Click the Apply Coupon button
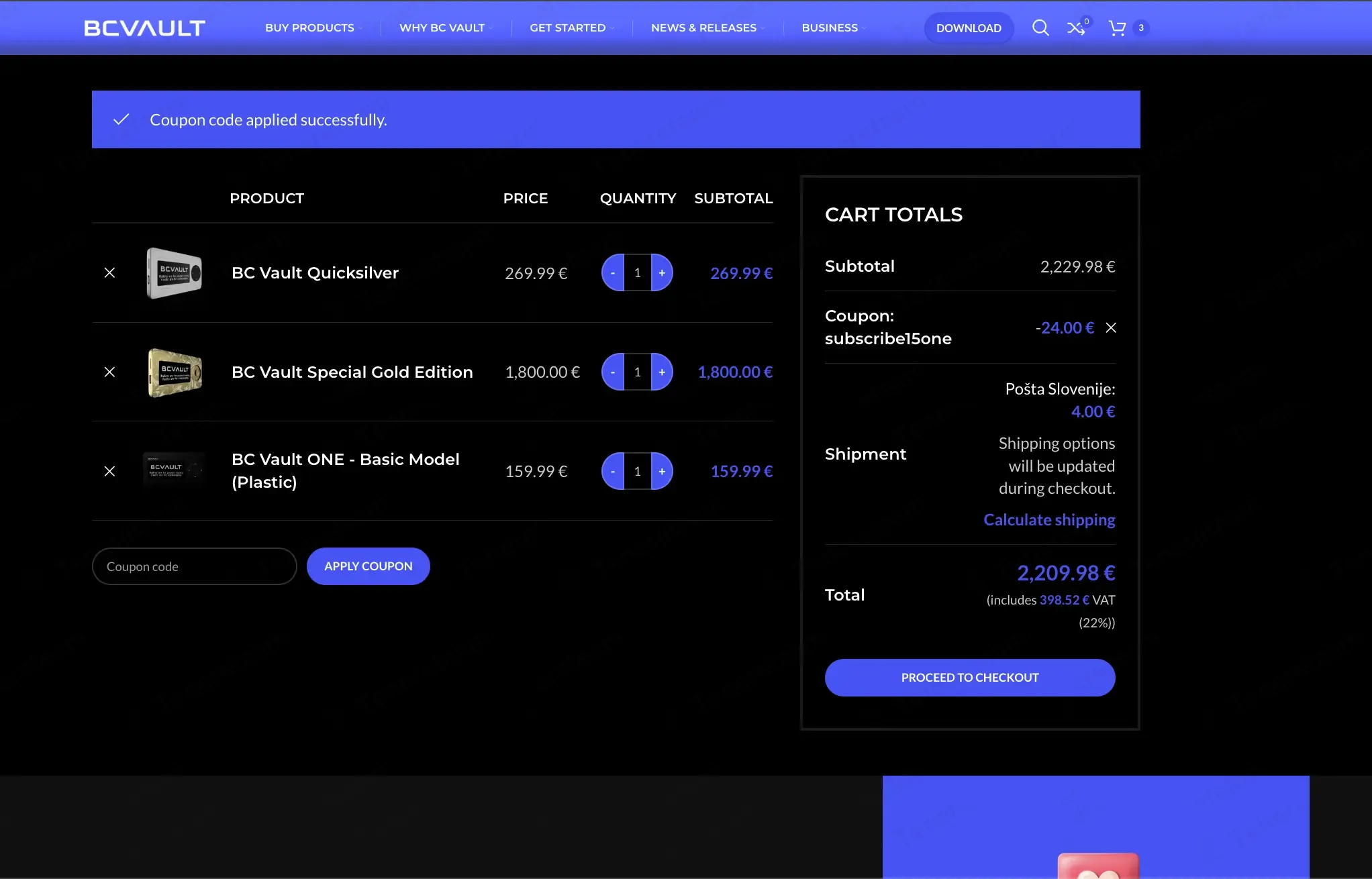This screenshot has height=879, width=1372. 369,566
